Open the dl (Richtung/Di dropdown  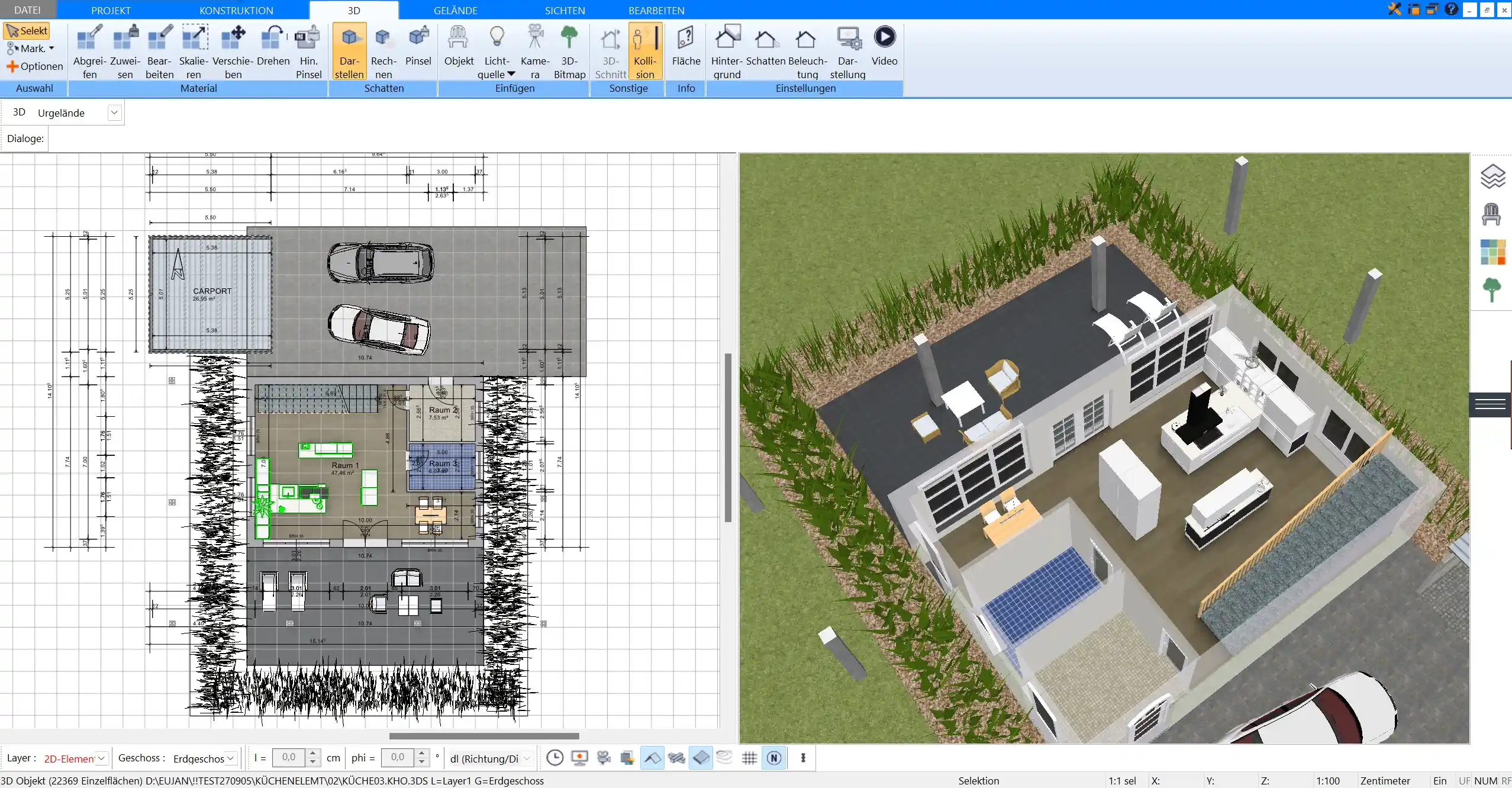point(527,758)
